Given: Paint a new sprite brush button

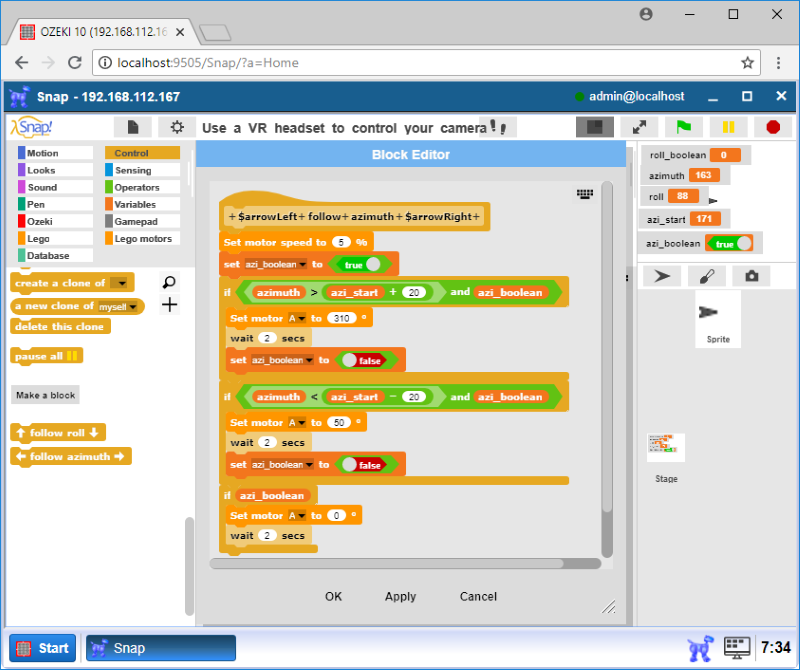Looking at the screenshot, I should (707, 276).
